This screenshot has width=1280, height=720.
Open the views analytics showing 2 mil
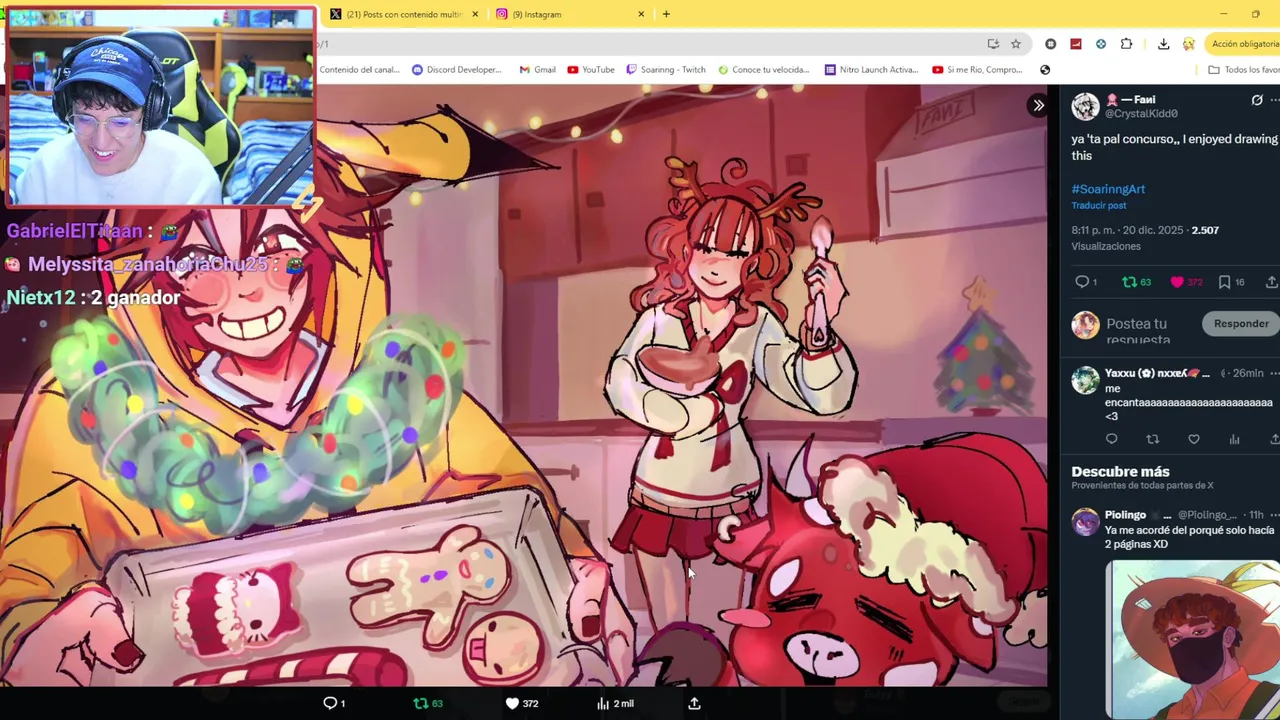click(615, 703)
